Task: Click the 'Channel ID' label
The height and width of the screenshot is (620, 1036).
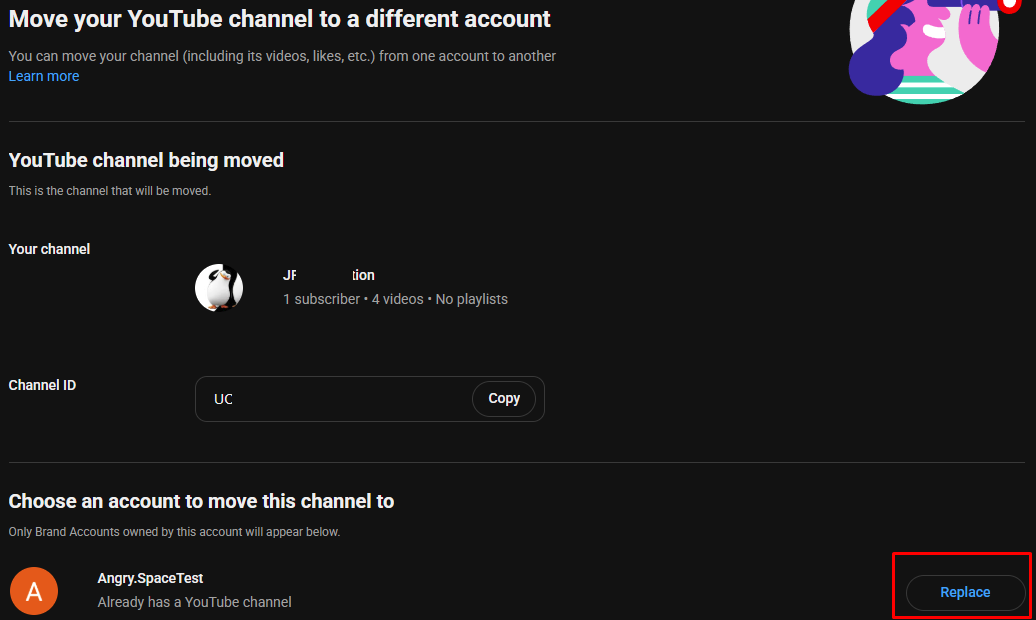Action: (42, 385)
